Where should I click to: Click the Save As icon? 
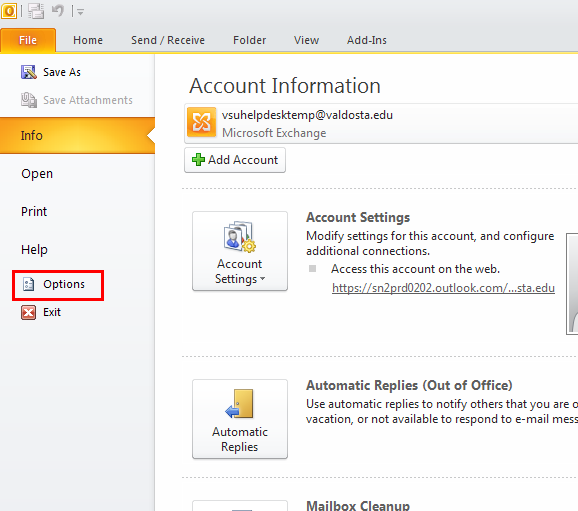click(29, 72)
